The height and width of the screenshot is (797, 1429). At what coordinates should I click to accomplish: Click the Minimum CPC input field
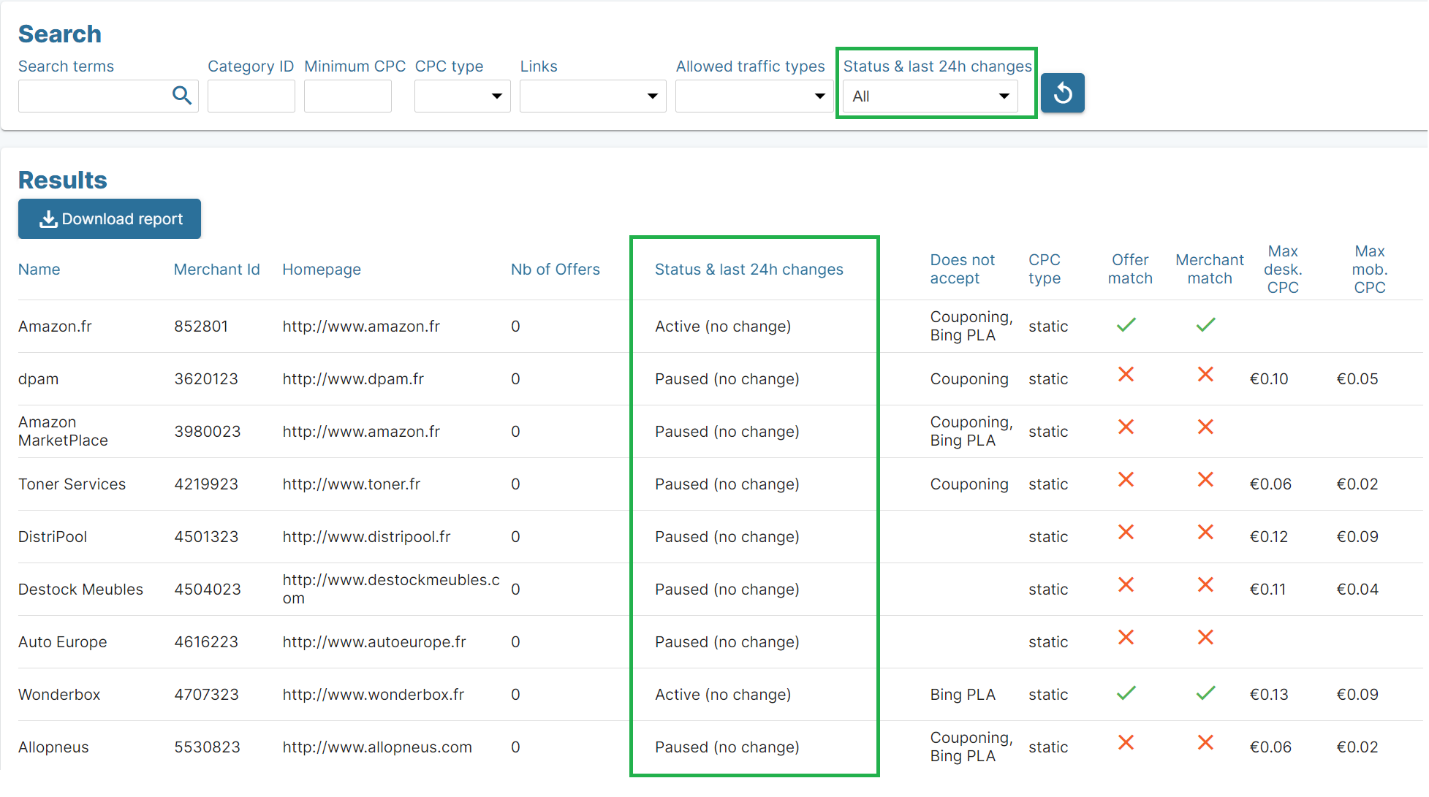coord(347,96)
